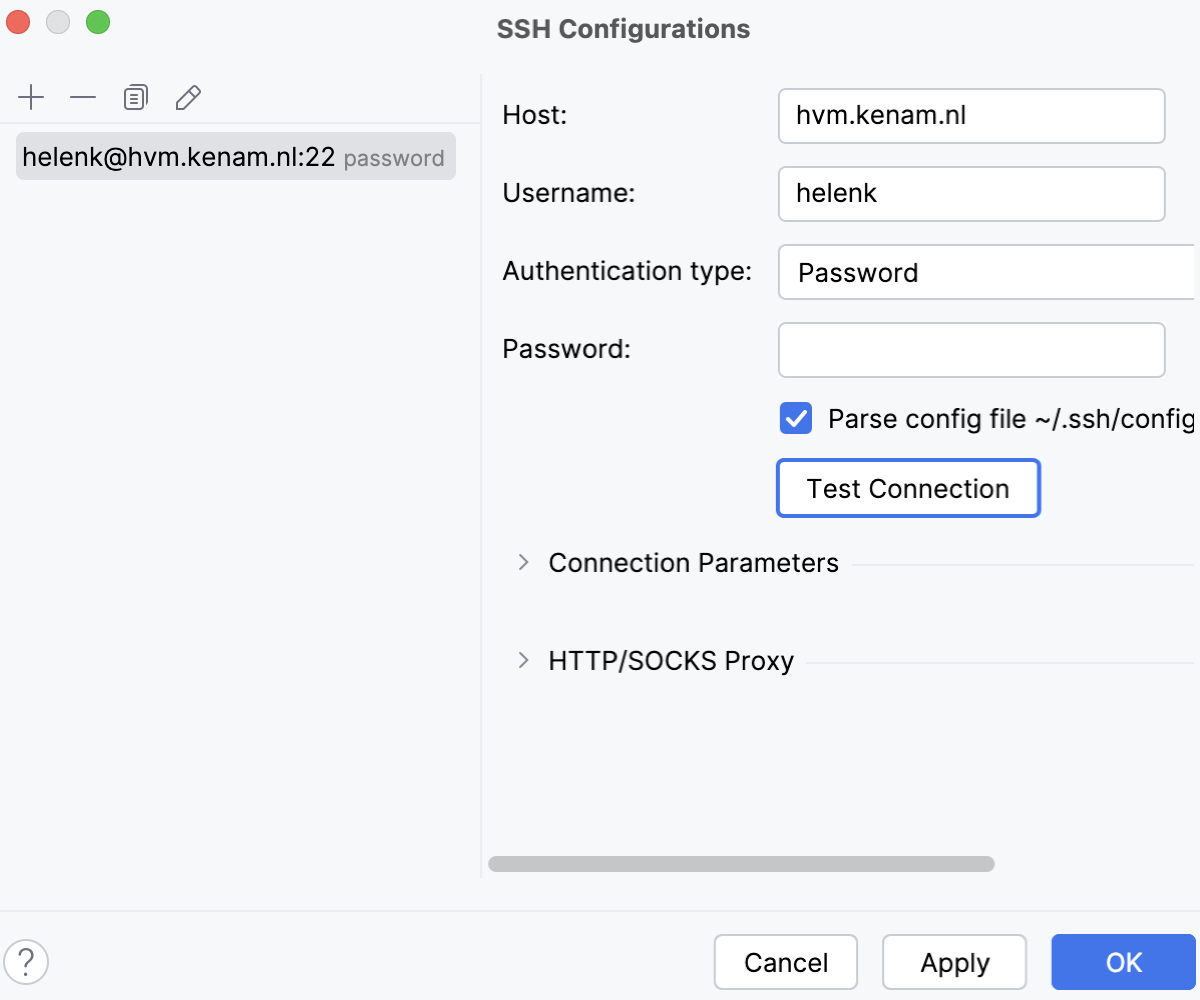Image resolution: width=1200 pixels, height=1000 pixels.
Task: Expand HTTP/SOCKS Proxy section
Action: (x=522, y=660)
